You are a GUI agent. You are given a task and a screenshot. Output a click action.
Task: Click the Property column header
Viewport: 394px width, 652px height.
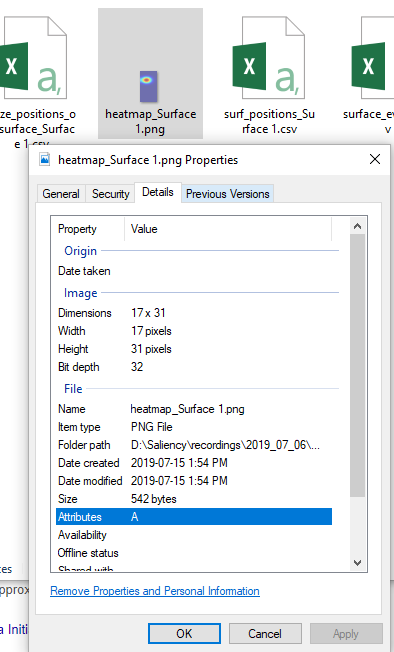tap(88, 229)
